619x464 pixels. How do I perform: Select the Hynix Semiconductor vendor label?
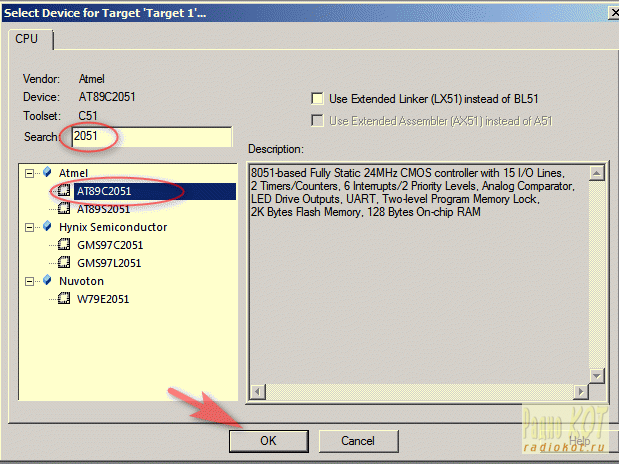tap(113, 227)
